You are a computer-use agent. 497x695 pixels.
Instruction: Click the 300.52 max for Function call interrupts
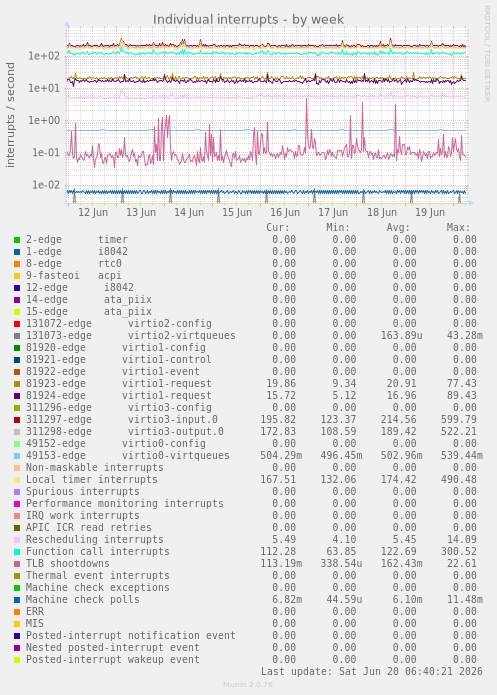pyautogui.click(x=459, y=552)
